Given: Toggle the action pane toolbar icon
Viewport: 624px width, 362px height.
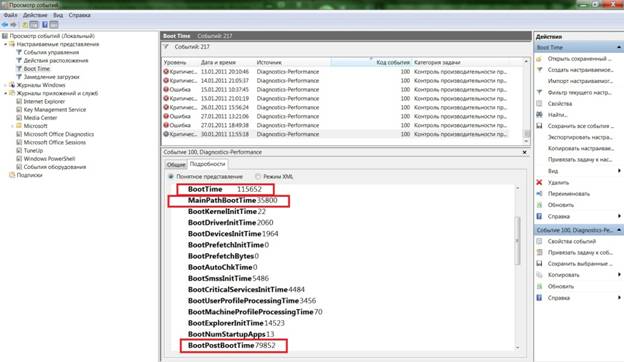Looking at the screenshot, I should (54, 25).
